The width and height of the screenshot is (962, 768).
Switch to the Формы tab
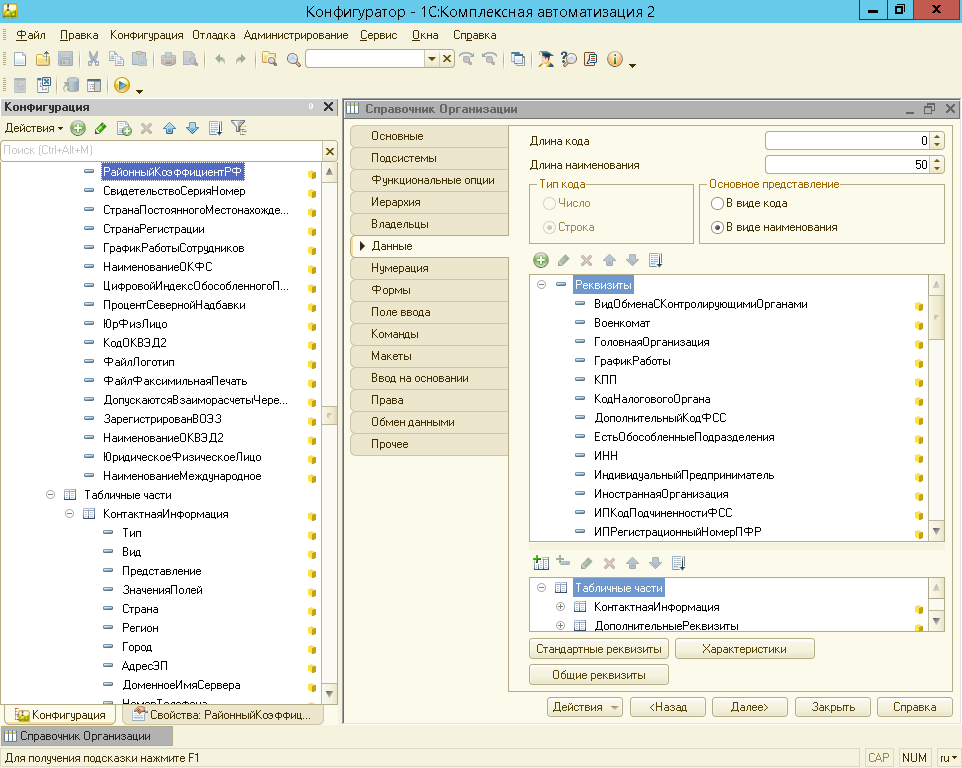point(429,290)
